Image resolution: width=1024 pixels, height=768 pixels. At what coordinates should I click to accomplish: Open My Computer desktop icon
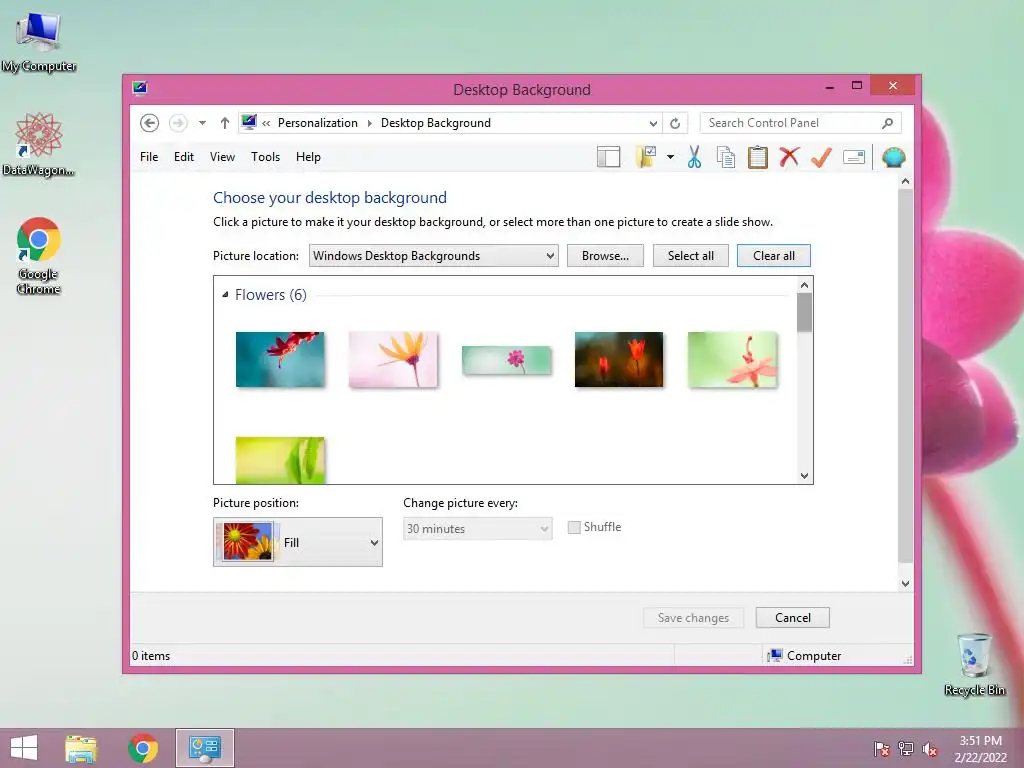pyautogui.click(x=39, y=42)
